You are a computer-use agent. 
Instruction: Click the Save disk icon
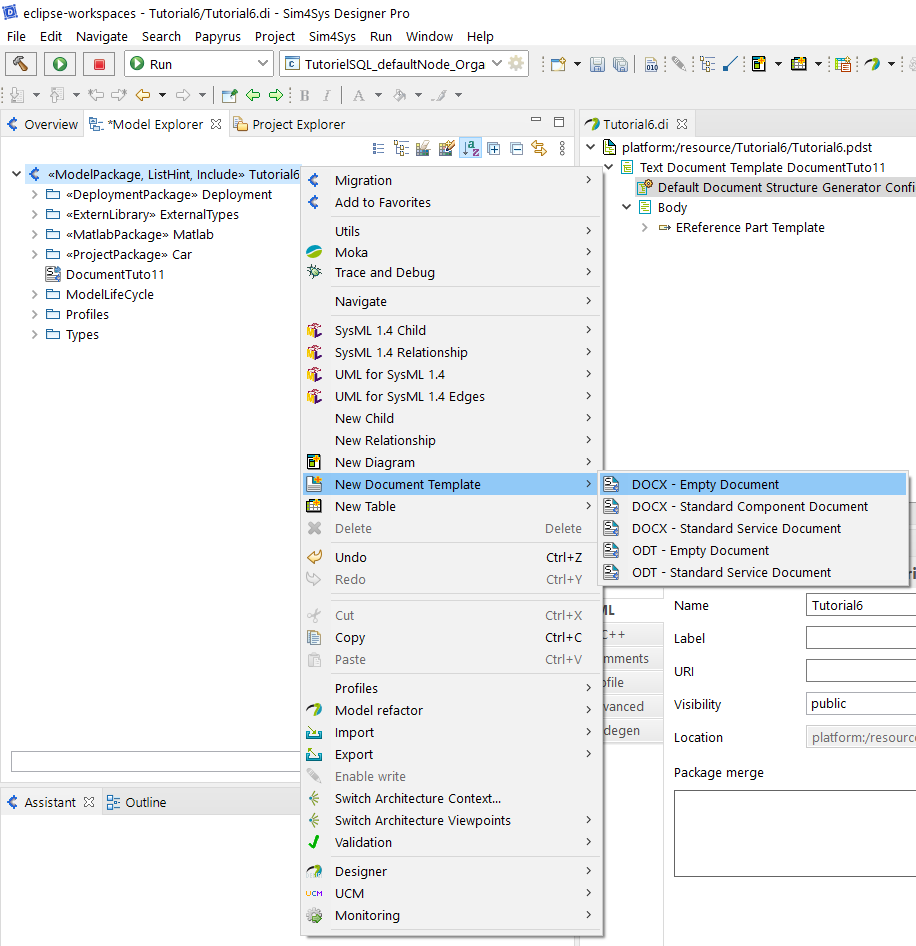click(x=597, y=64)
